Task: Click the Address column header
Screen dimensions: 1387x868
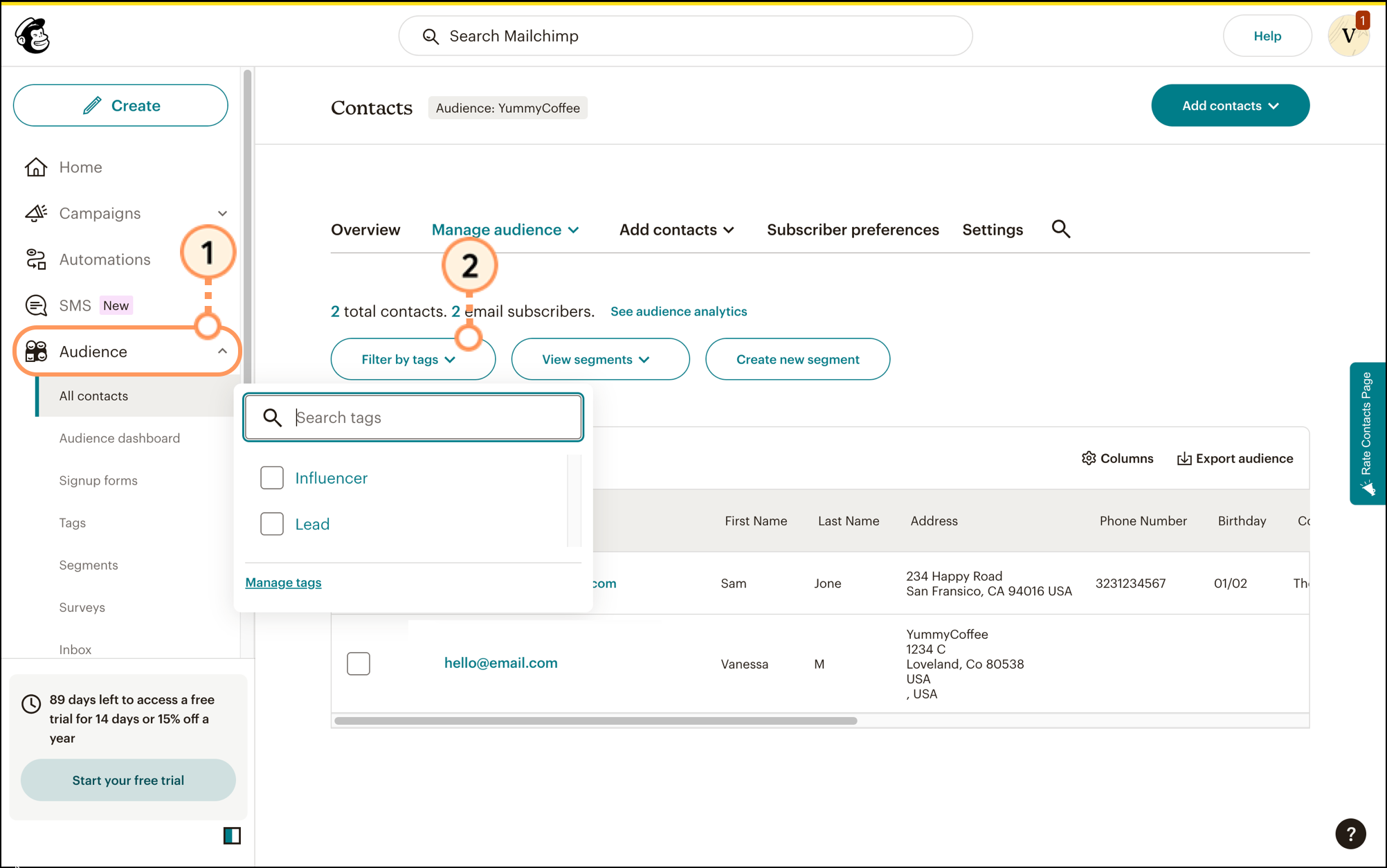Action: pos(934,521)
